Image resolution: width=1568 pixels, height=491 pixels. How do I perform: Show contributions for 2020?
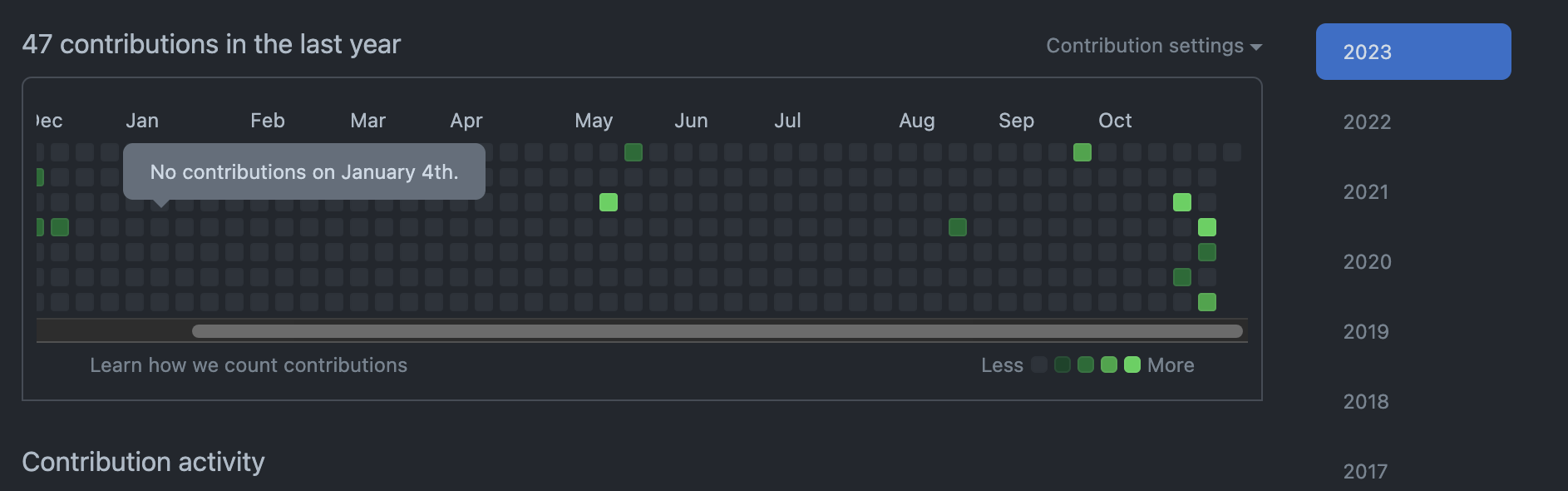(x=1367, y=262)
